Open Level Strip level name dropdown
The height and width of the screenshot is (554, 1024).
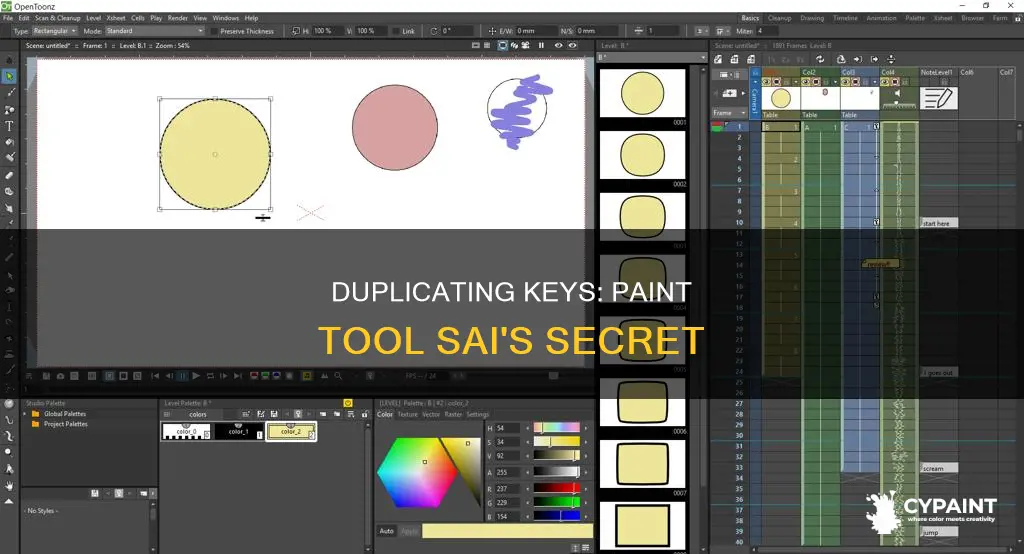pos(652,57)
